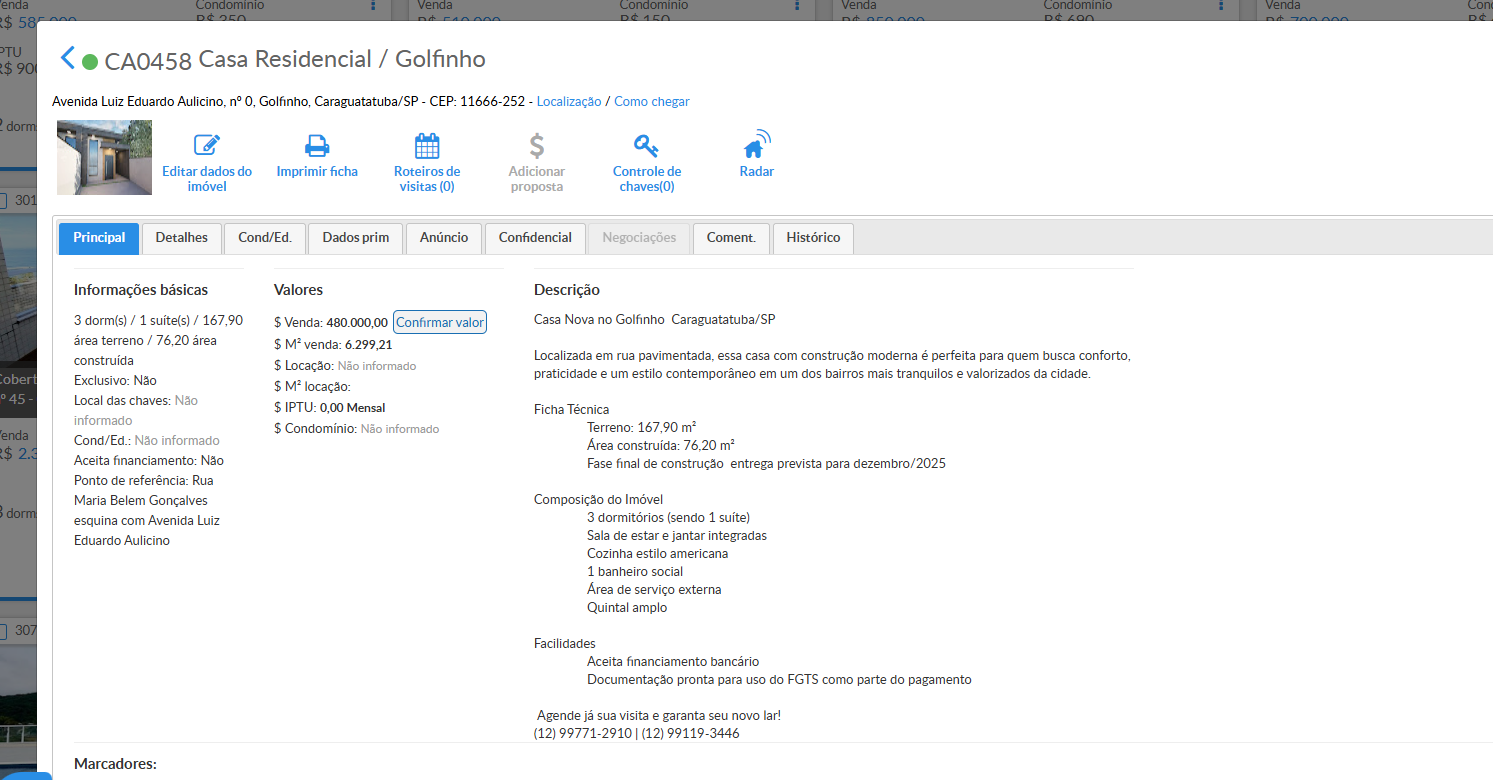1493x780 pixels.
Task: Follow the Como chegar link
Action: point(652,101)
